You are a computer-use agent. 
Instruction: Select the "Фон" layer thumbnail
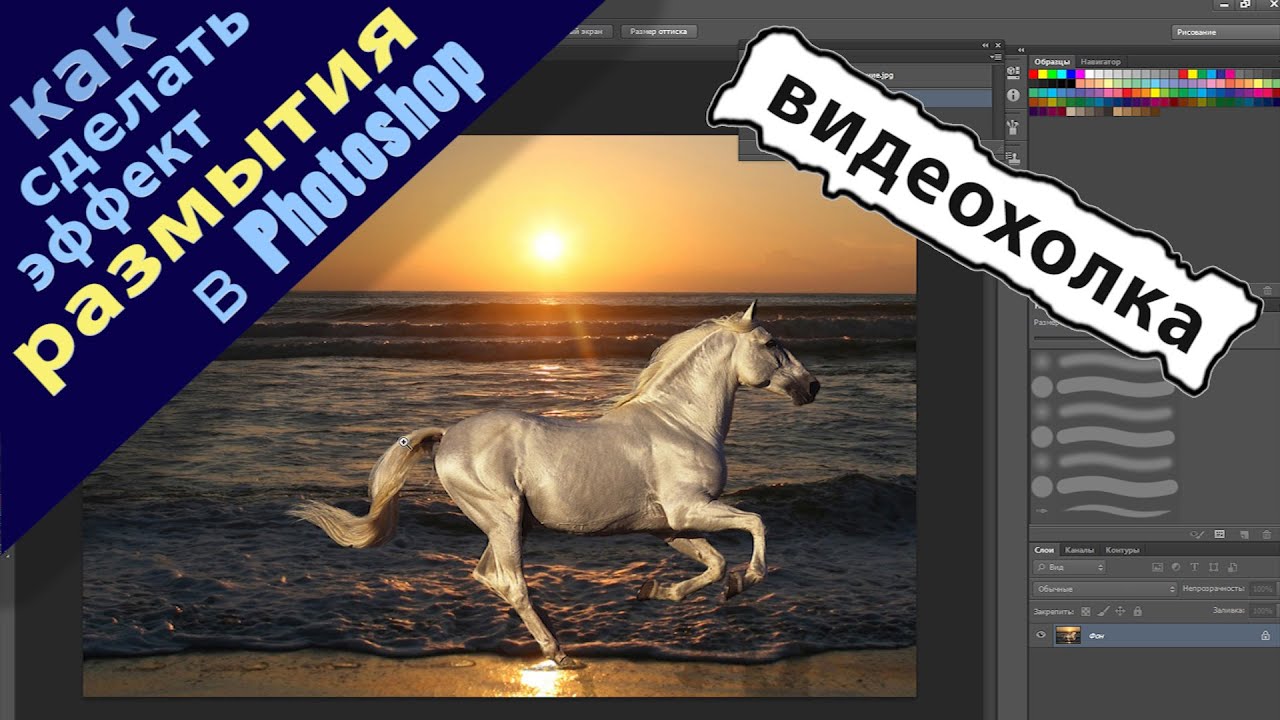1068,635
